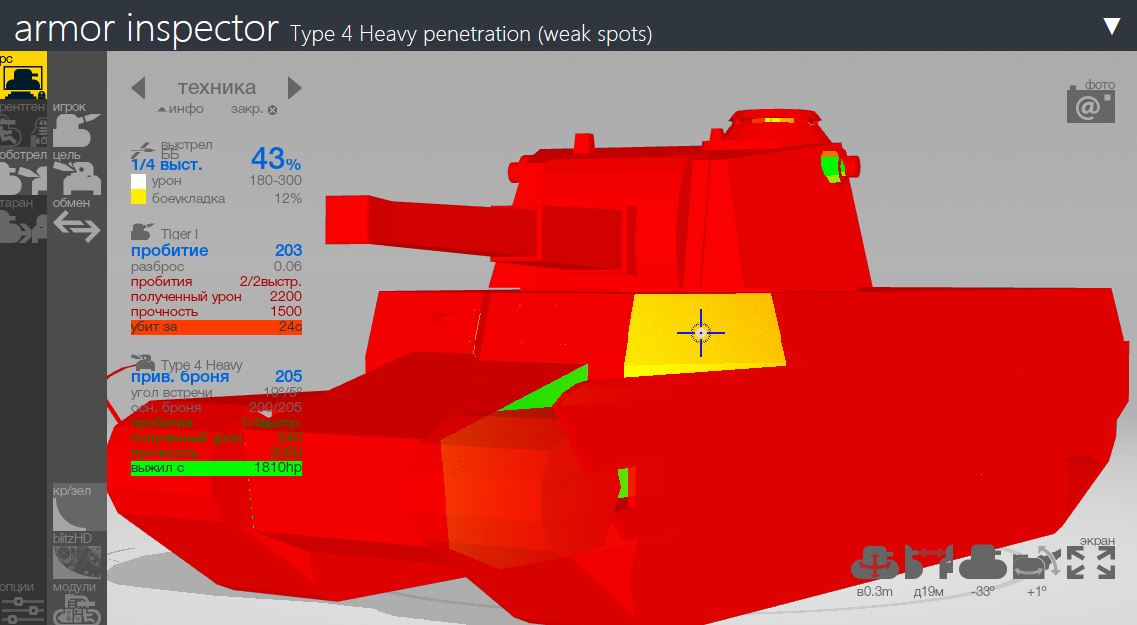1137x625 pixels.
Task: Expand the инфо section
Action: tap(181, 109)
